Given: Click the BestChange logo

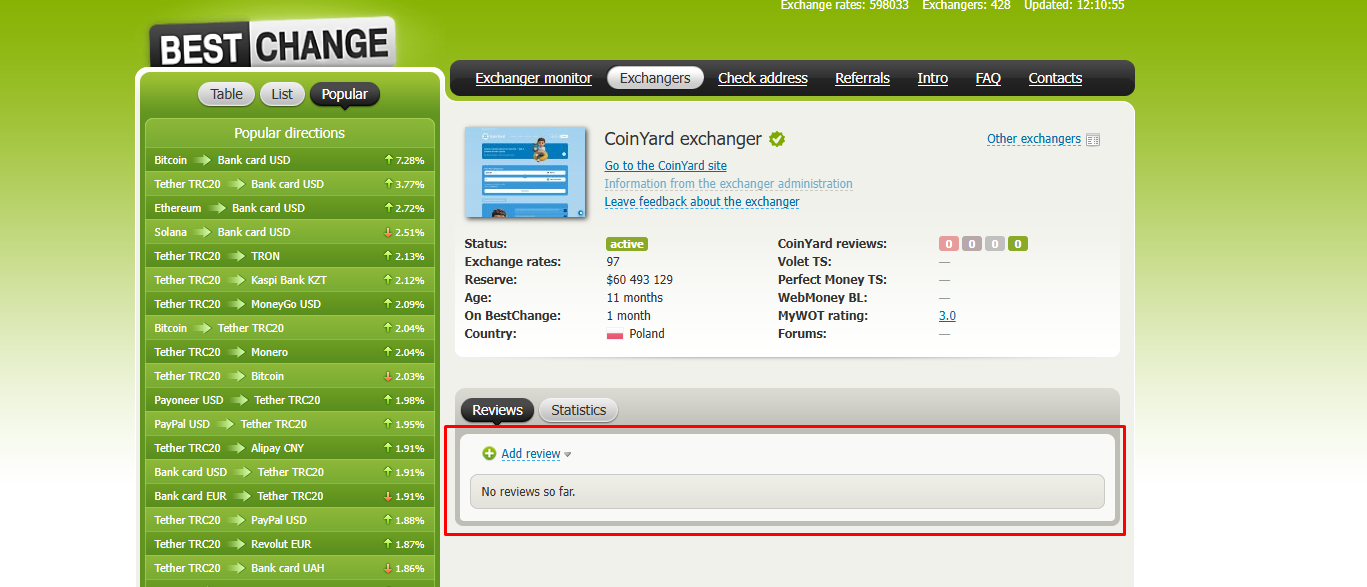Looking at the screenshot, I should tap(272, 45).
